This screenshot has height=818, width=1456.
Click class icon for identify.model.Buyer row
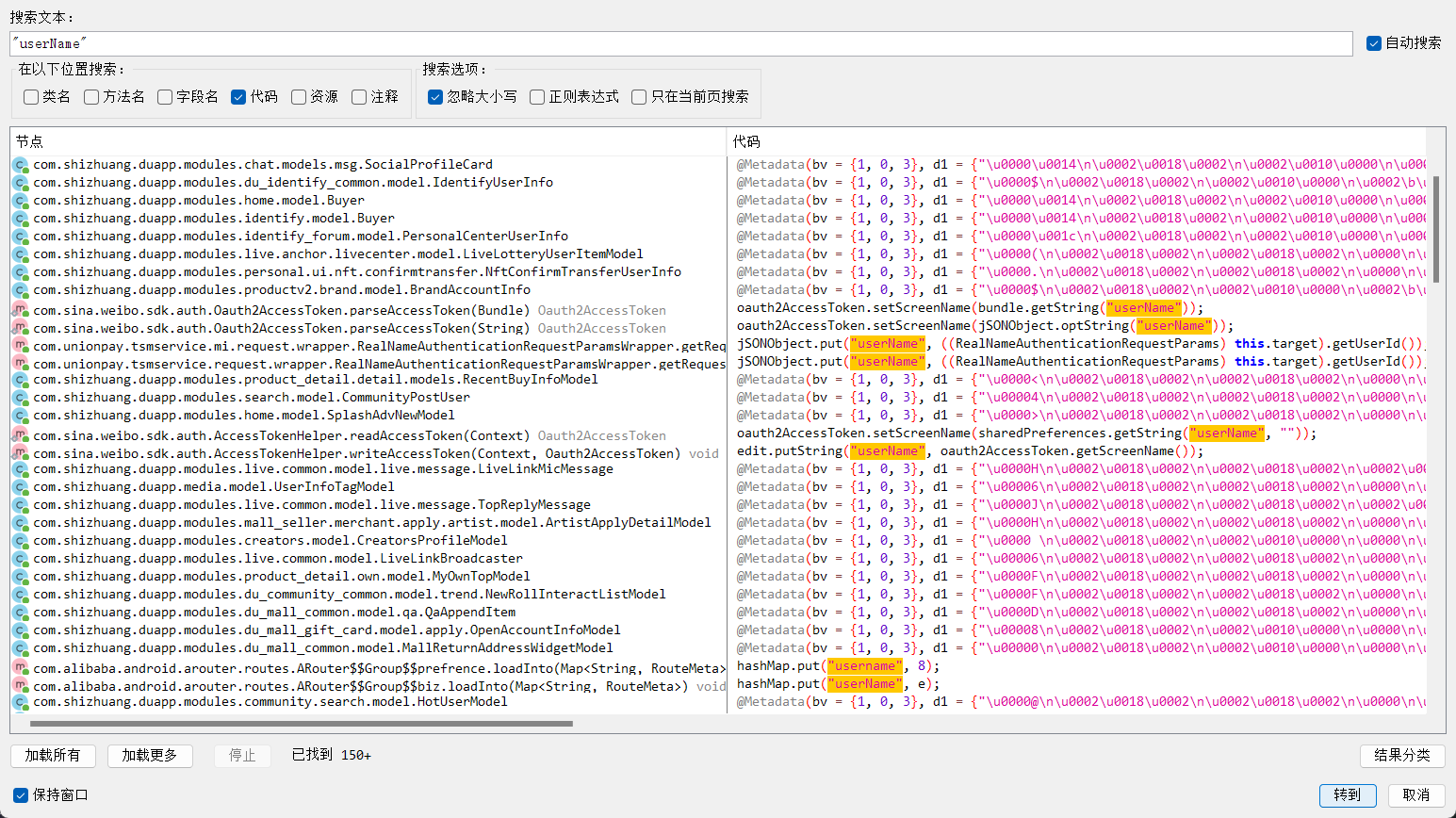(20, 219)
